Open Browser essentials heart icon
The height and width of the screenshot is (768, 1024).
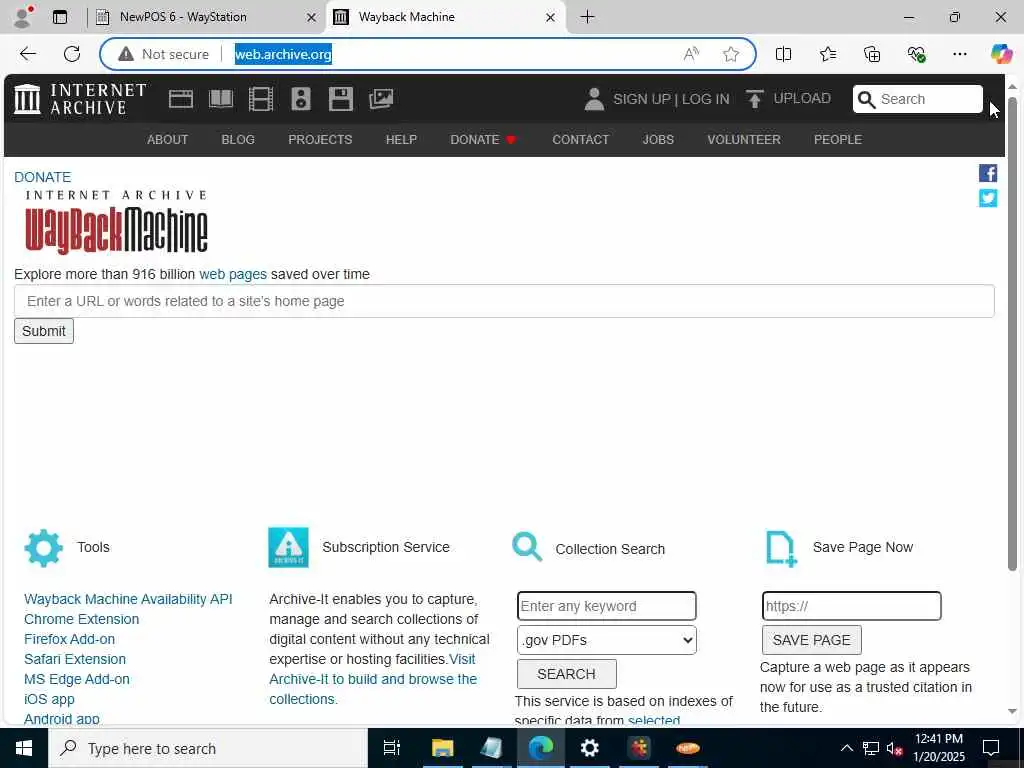click(916, 54)
